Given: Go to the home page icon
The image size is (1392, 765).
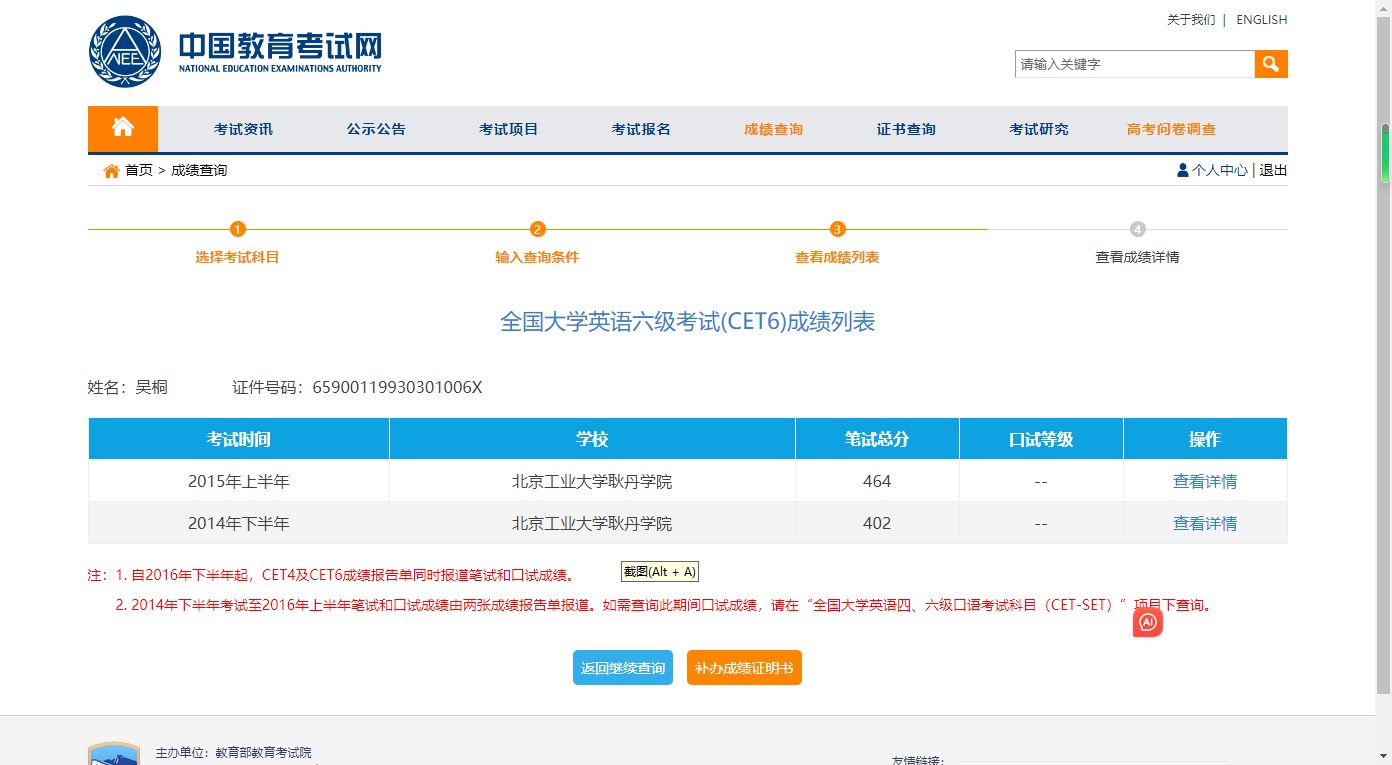Looking at the screenshot, I should tap(123, 128).
